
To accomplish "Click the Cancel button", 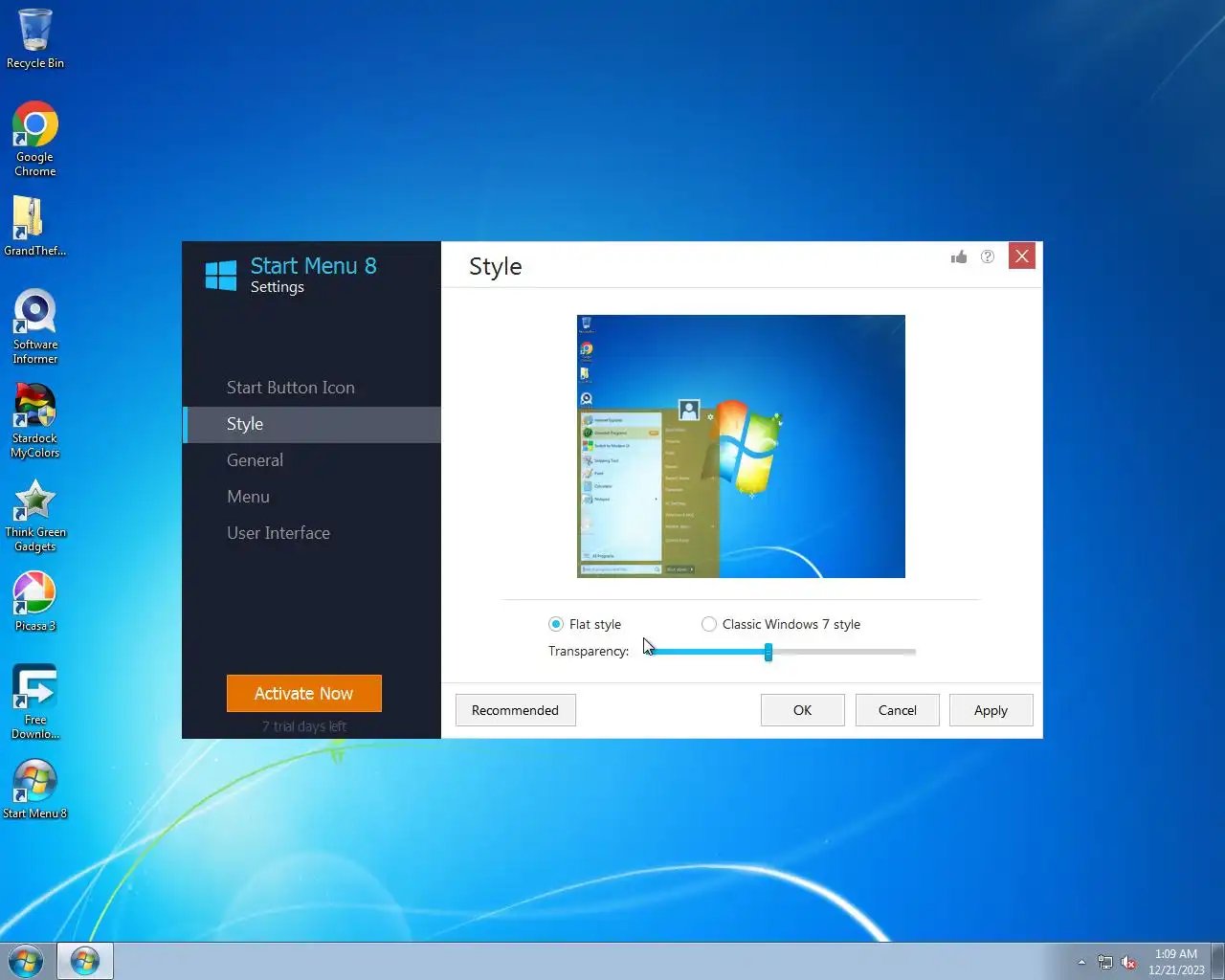I will point(898,710).
